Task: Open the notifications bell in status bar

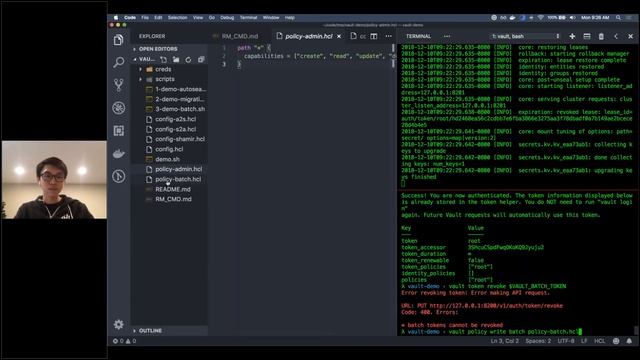Action: tap(629, 341)
